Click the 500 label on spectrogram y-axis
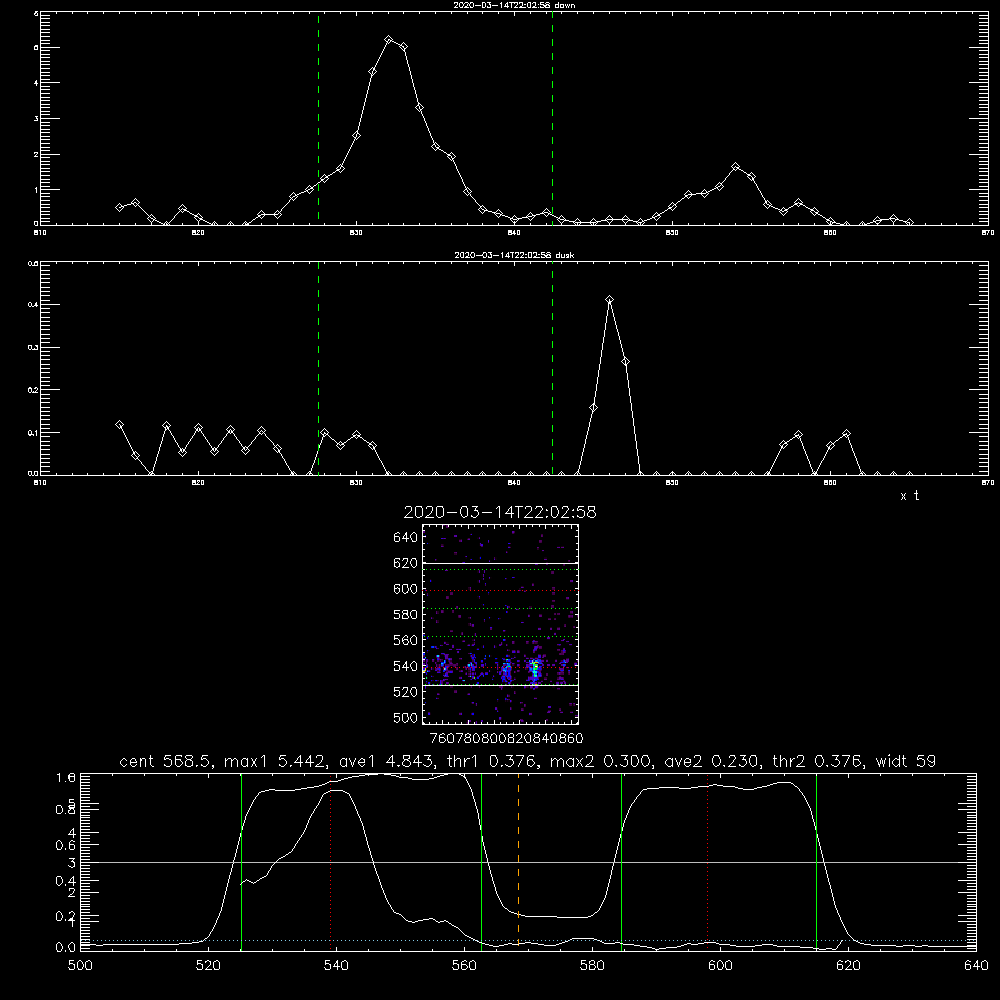The image size is (1000, 1000). coord(406,717)
